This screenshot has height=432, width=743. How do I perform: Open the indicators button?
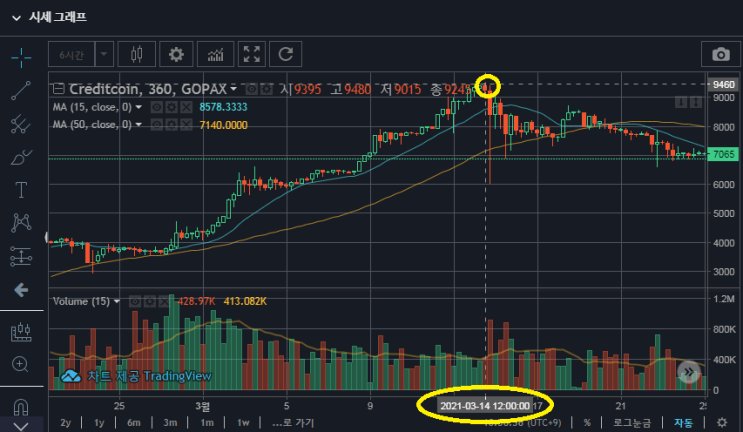(x=214, y=54)
